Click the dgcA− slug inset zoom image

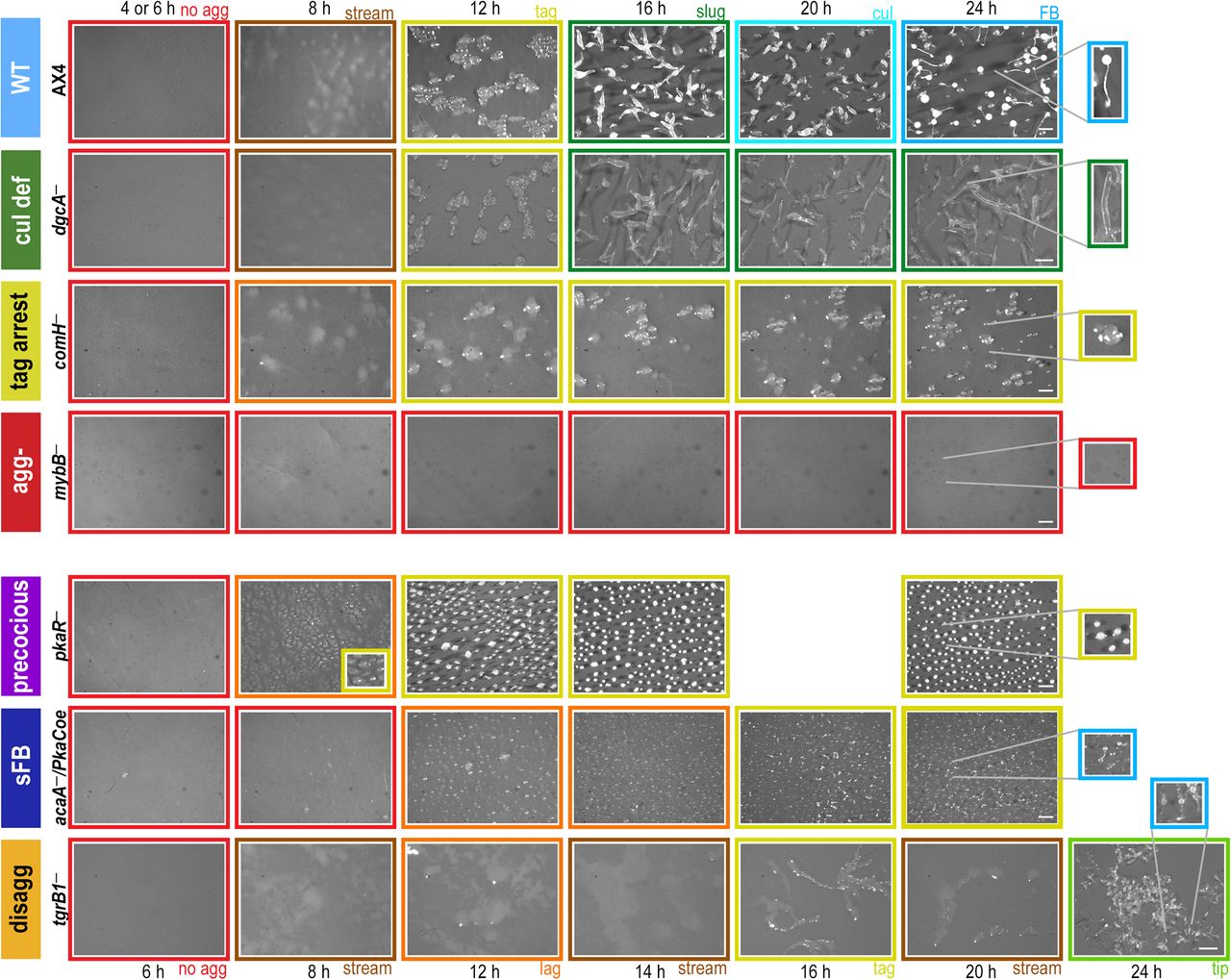[1108, 203]
